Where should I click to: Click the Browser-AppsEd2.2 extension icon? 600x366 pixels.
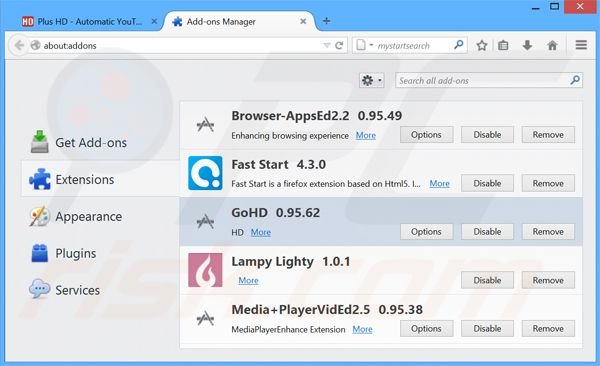205,124
